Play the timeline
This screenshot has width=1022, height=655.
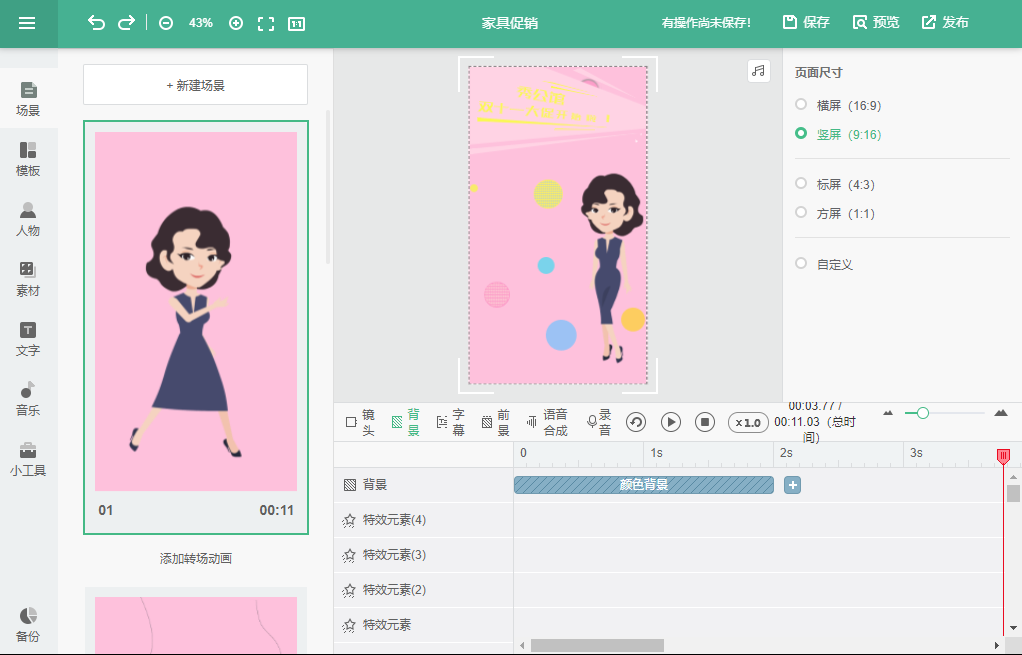(x=671, y=422)
